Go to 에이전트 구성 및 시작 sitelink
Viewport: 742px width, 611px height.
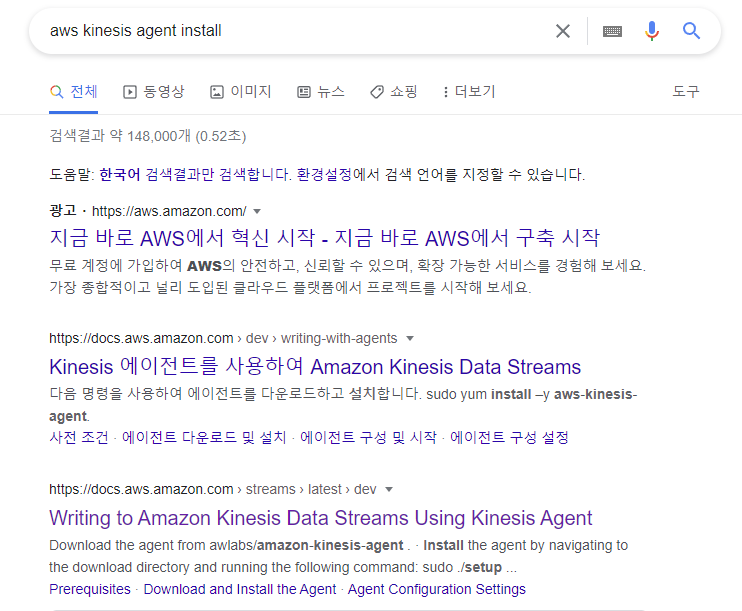click(x=368, y=437)
